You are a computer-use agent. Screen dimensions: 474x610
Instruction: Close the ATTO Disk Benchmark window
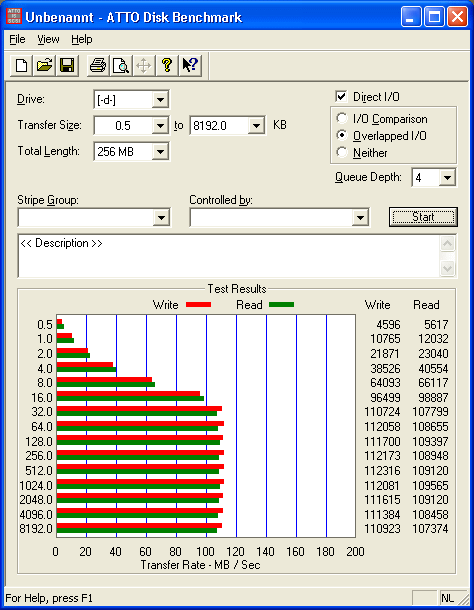[457, 17]
